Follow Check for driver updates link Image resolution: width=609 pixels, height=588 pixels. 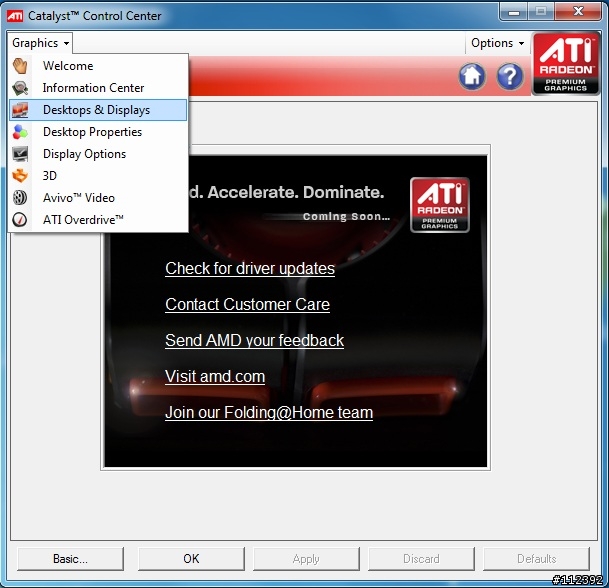(250, 268)
